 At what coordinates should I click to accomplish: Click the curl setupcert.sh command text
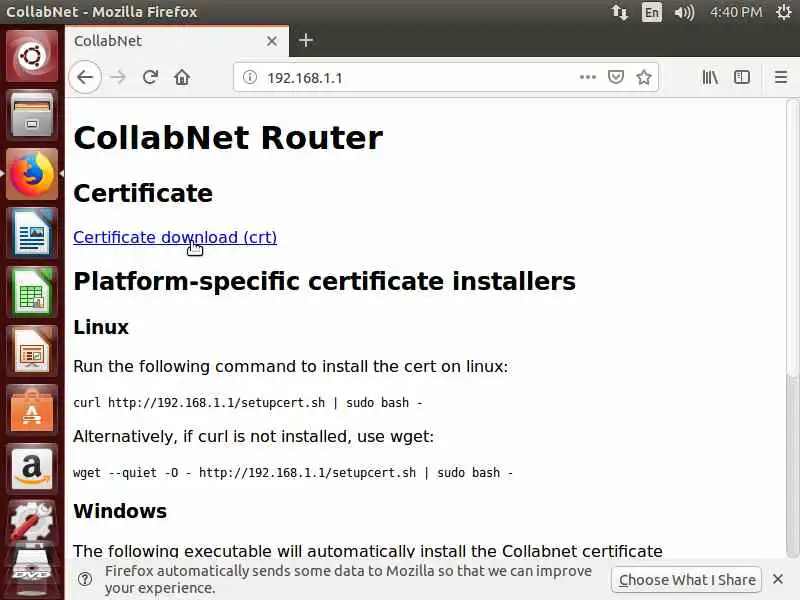pos(248,403)
